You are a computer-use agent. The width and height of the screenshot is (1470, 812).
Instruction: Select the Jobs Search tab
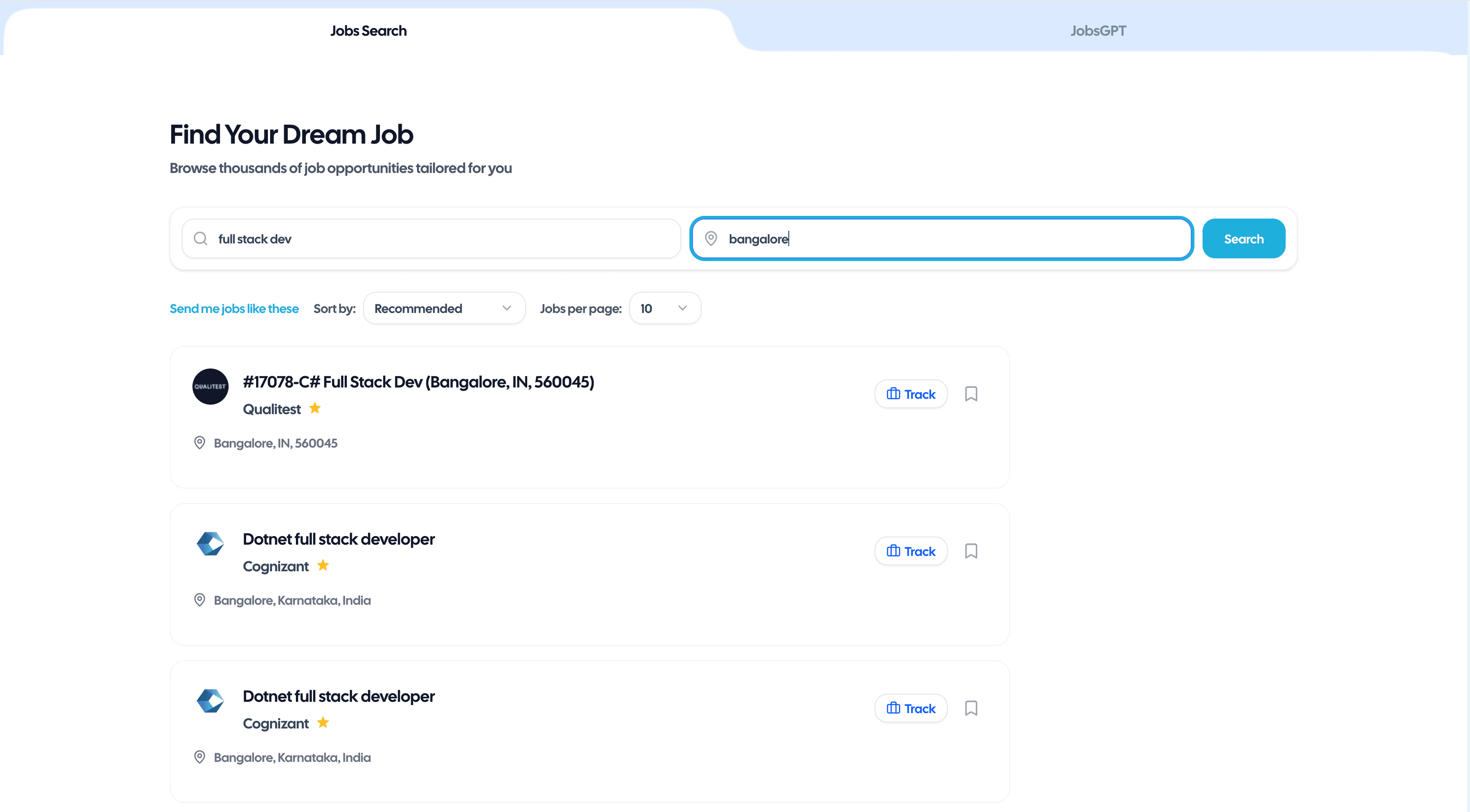click(x=368, y=31)
